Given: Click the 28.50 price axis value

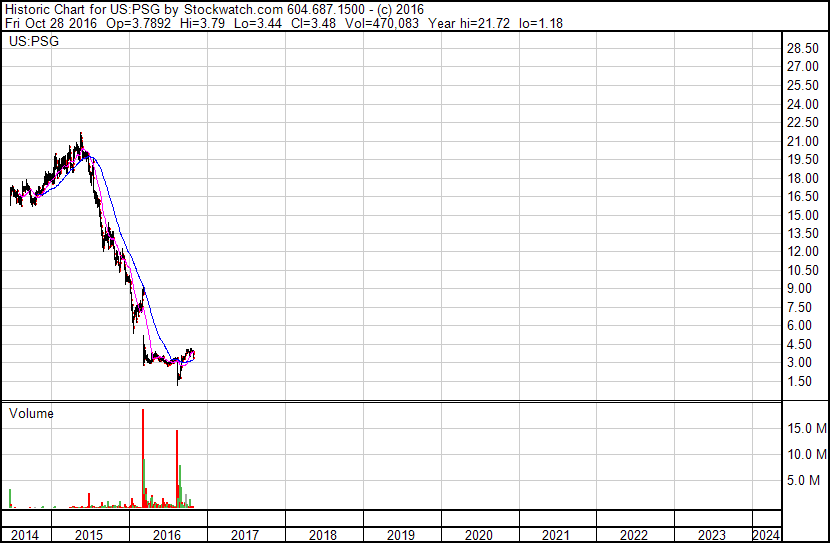Looking at the screenshot, I should (803, 48).
